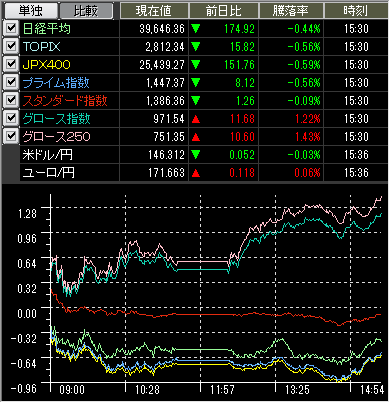Switch to the 単独 tab
The height and width of the screenshot is (403, 390).
(30, 11)
